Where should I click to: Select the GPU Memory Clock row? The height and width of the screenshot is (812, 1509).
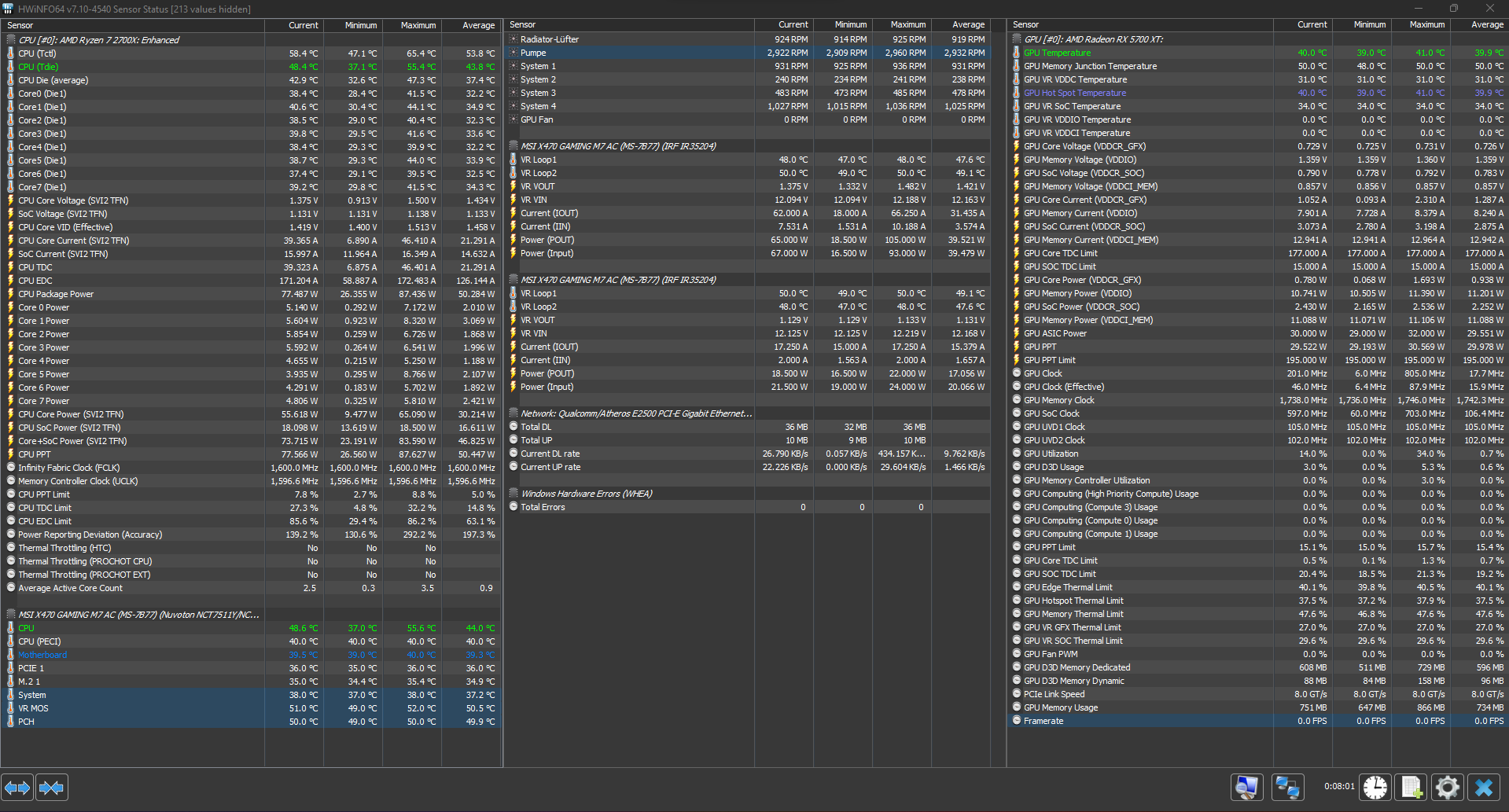point(1258,400)
